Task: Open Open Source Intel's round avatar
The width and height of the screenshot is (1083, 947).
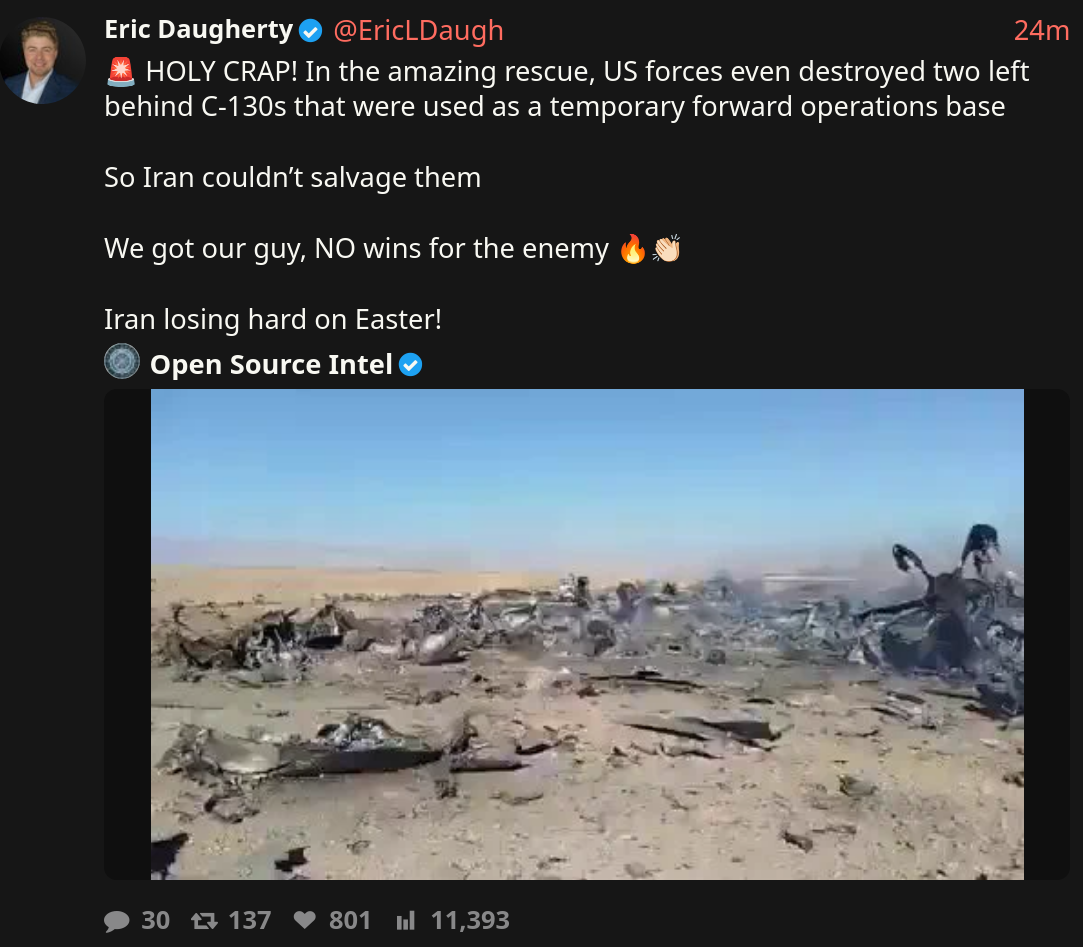Action: coord(122,361)
